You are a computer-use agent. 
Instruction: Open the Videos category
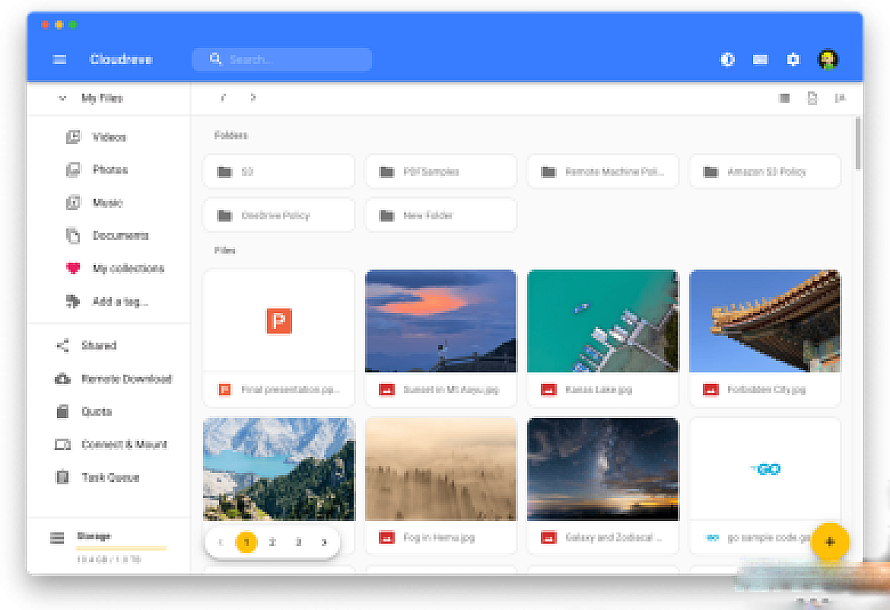pyautogui.click(x=109, y=137)
